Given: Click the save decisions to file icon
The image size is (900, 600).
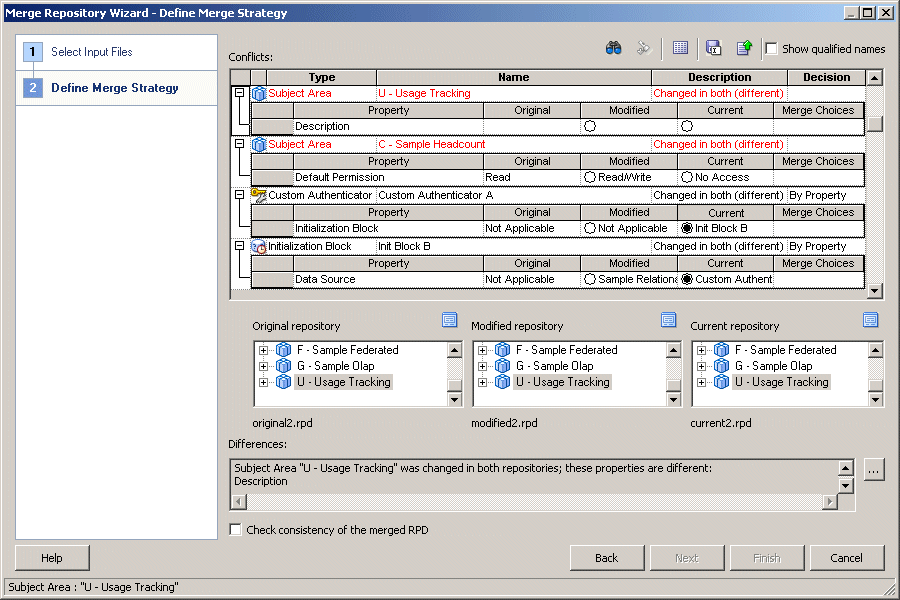Looking at the screenshot, I should pyautogui.click(x=713, y=48).
